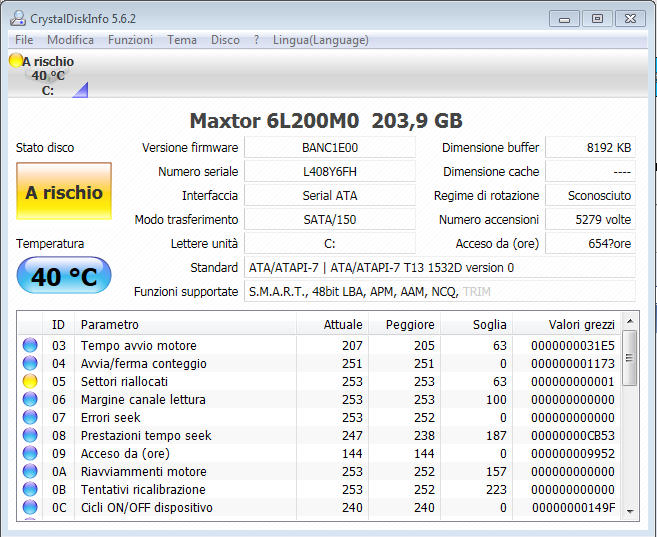Click the 654?ore power-on hours field

(x=590, y=243)
